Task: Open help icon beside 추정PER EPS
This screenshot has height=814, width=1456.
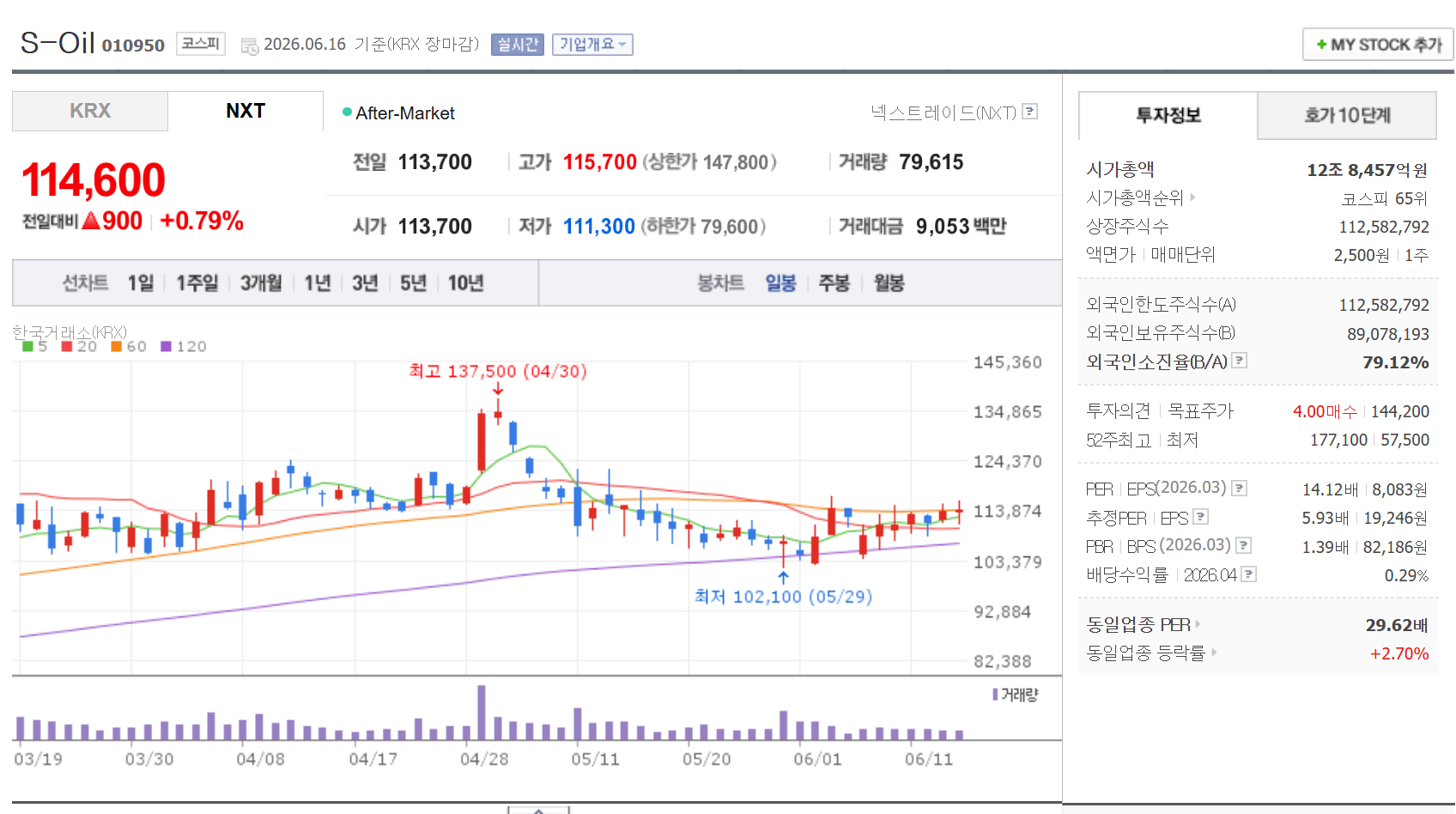Action: click(1201, 517)
